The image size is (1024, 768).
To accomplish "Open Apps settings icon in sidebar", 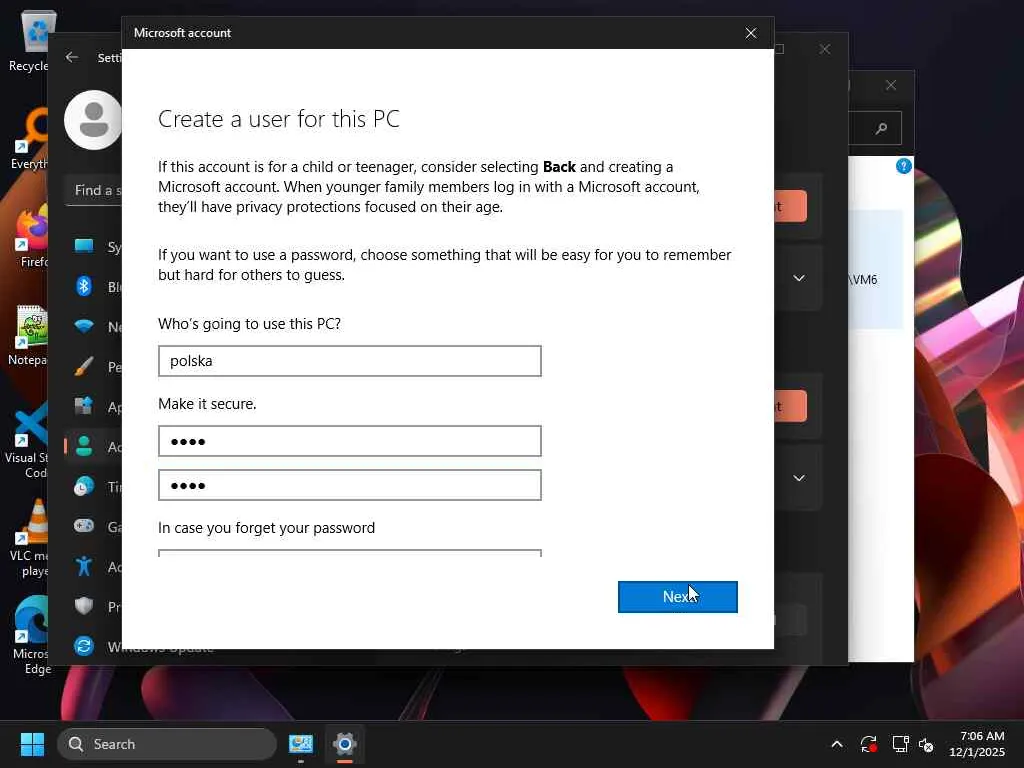I will 84,406.
